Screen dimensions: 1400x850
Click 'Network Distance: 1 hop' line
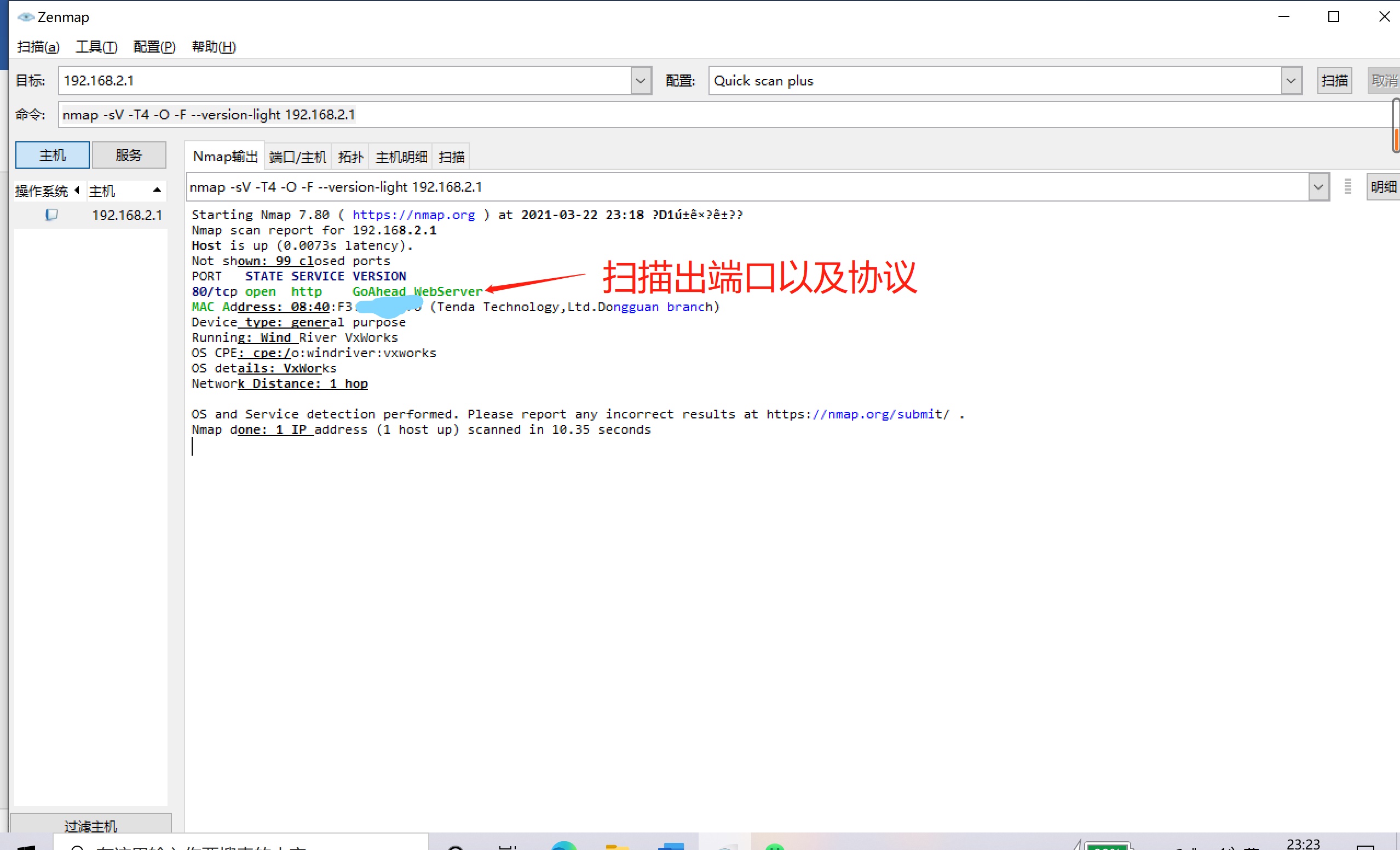[280, 383]
